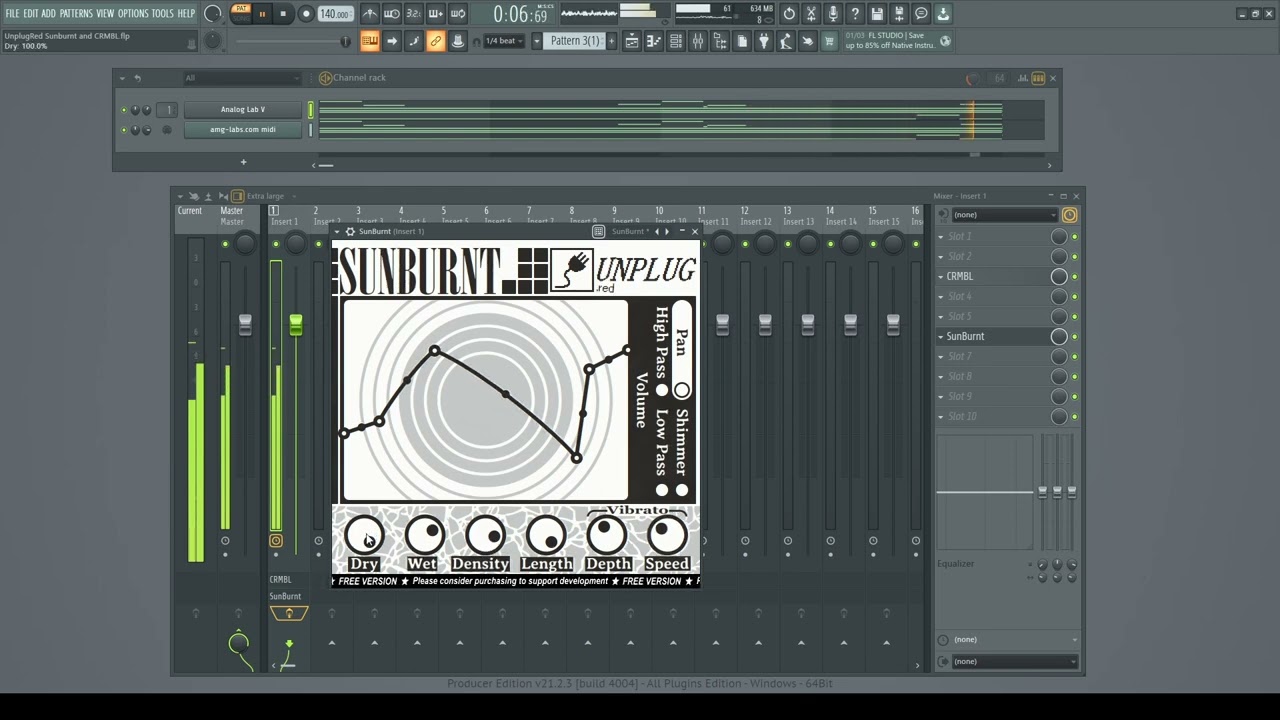Open the PATTERNS menu
Viewport: 1280px width, 720px height.
76,14
